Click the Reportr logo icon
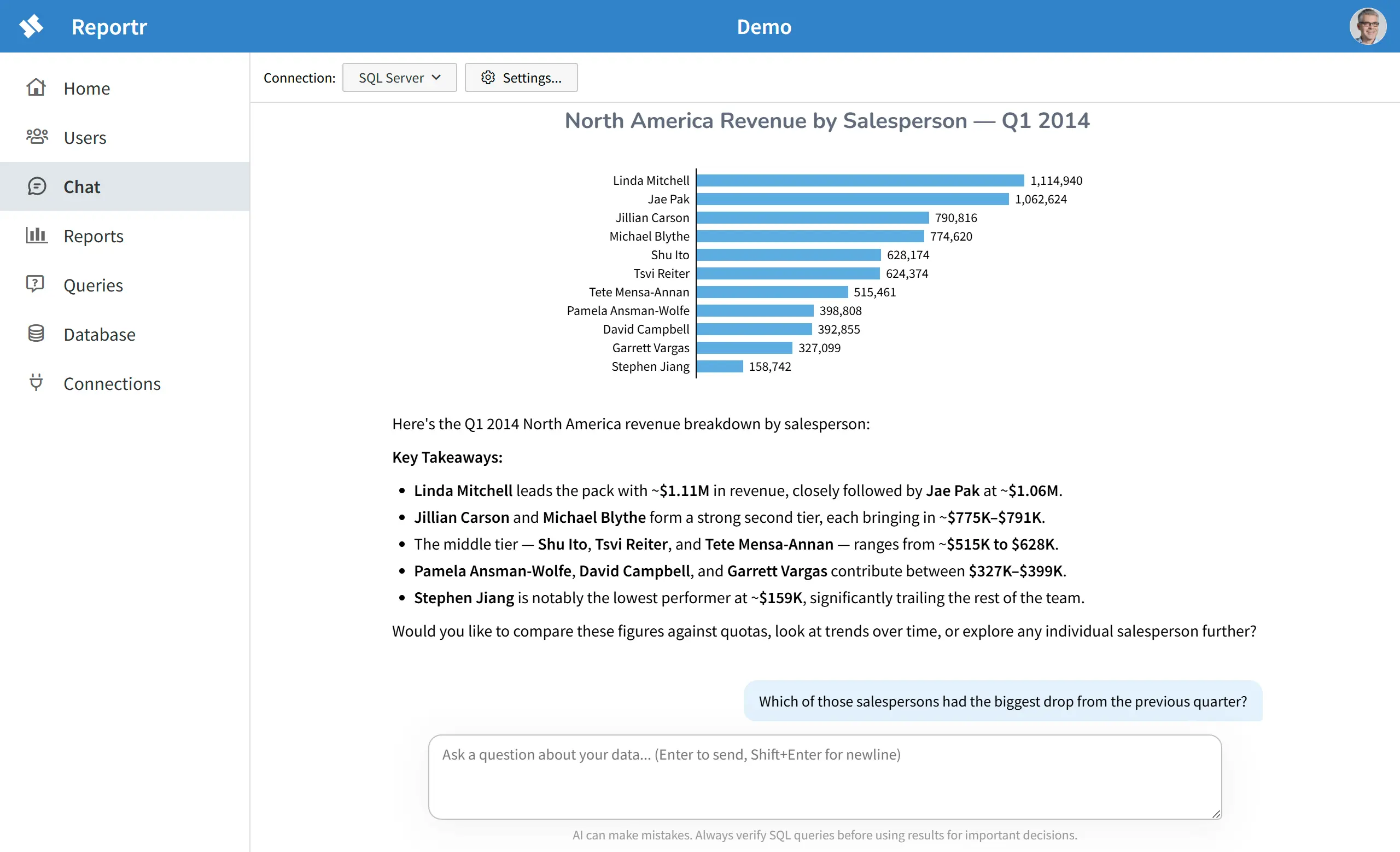 point(31,26)
